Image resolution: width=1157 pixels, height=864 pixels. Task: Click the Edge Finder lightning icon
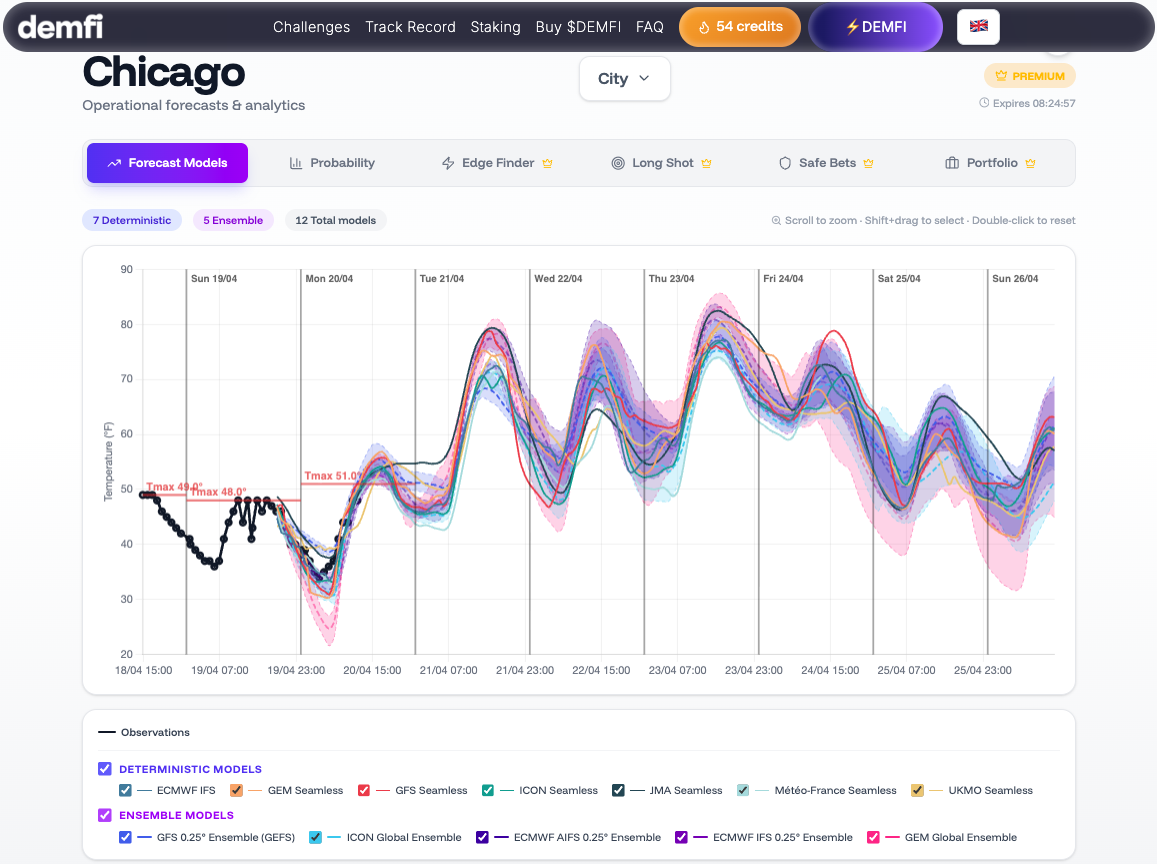coord(448,163)
